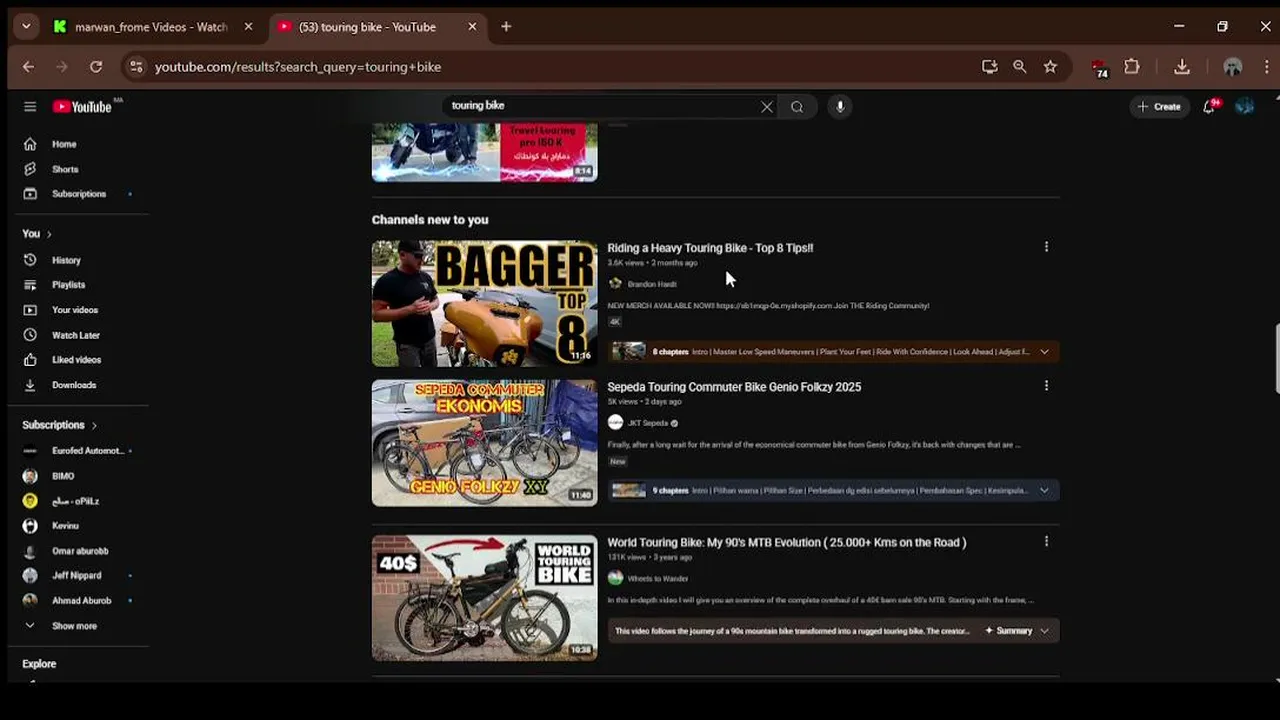Click the browser address bar URL
This screenshot has height=720, width=1280.
pyautogui.click(x=298, y=67)
